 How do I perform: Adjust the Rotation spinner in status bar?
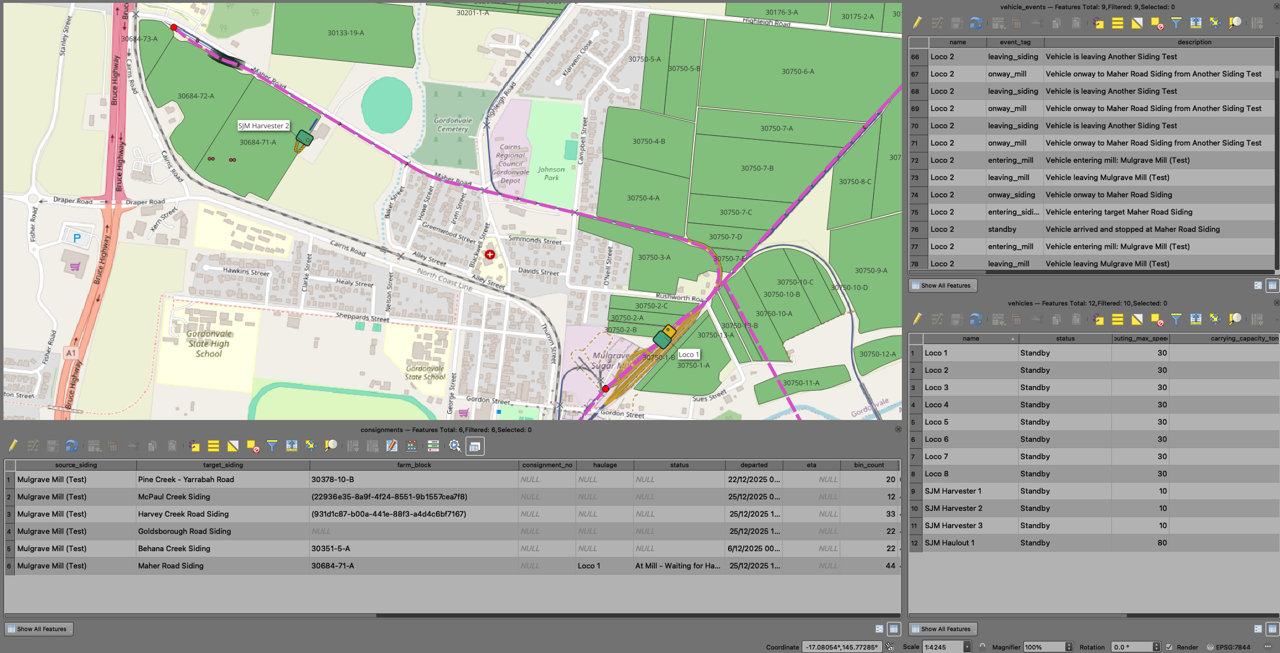click(1155, 647)
